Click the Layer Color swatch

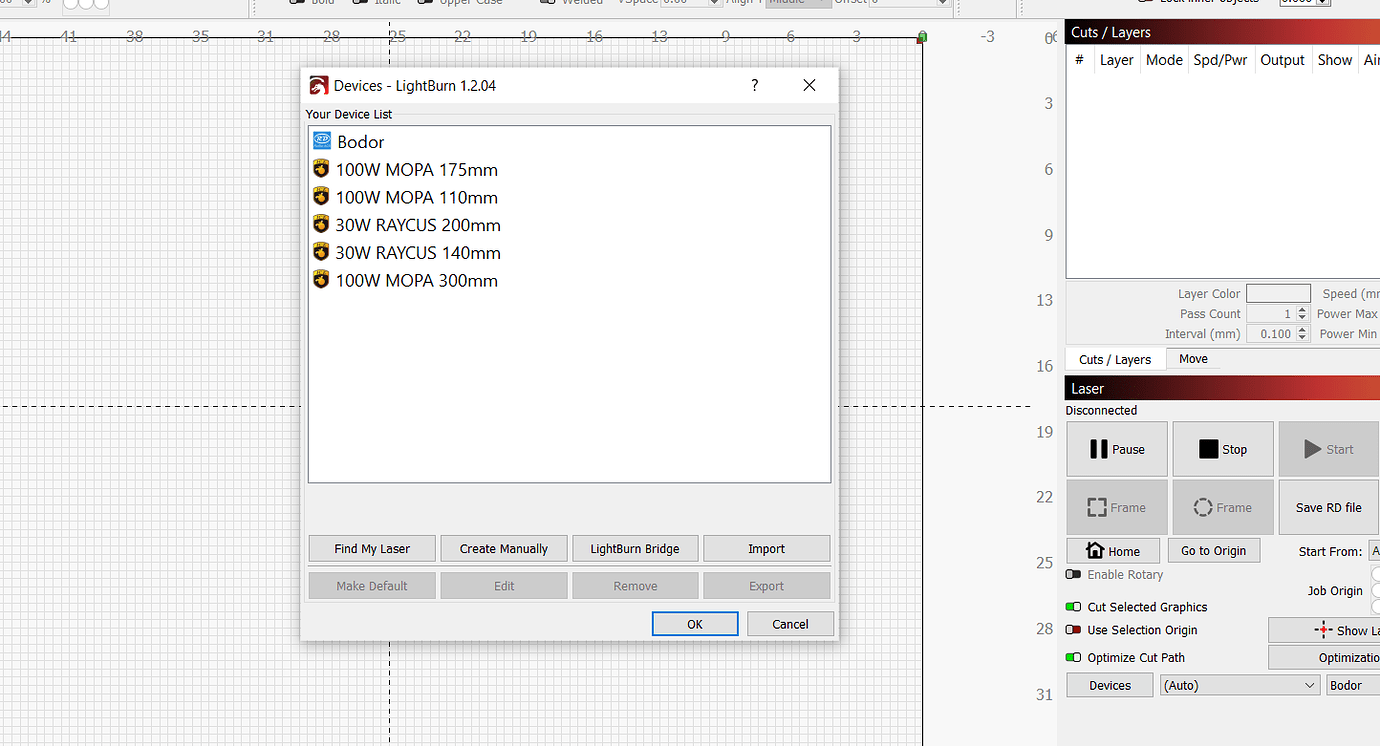point(1278,293)
